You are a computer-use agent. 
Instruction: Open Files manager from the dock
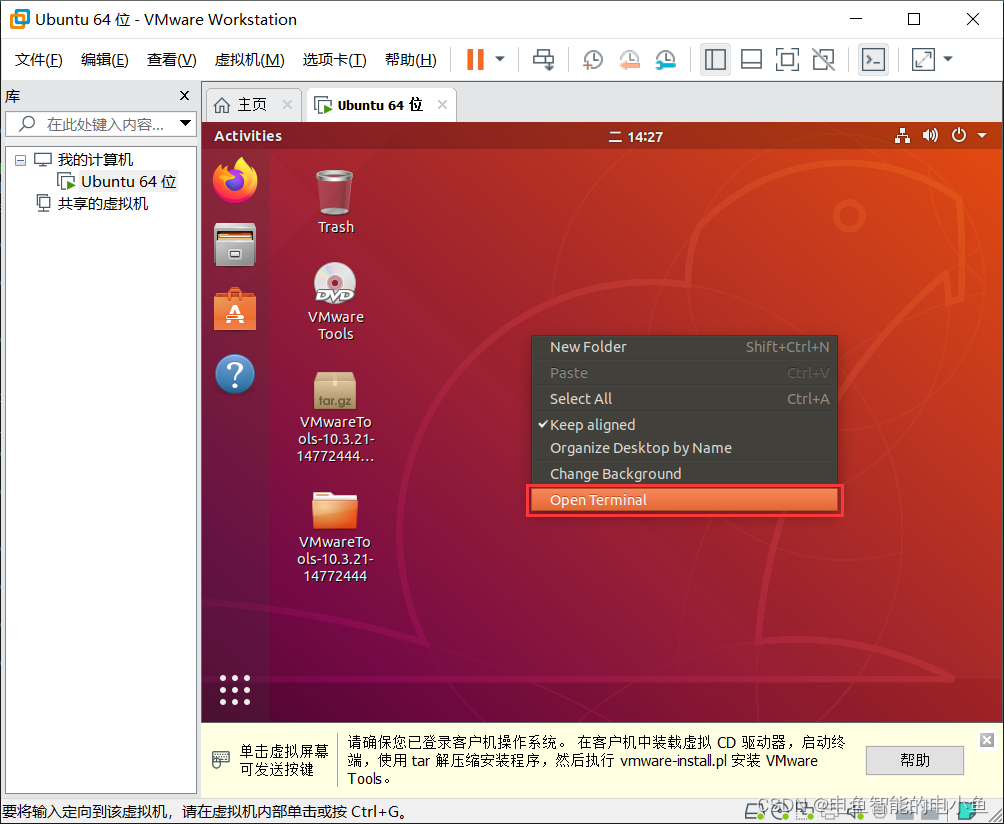[235, 245]
